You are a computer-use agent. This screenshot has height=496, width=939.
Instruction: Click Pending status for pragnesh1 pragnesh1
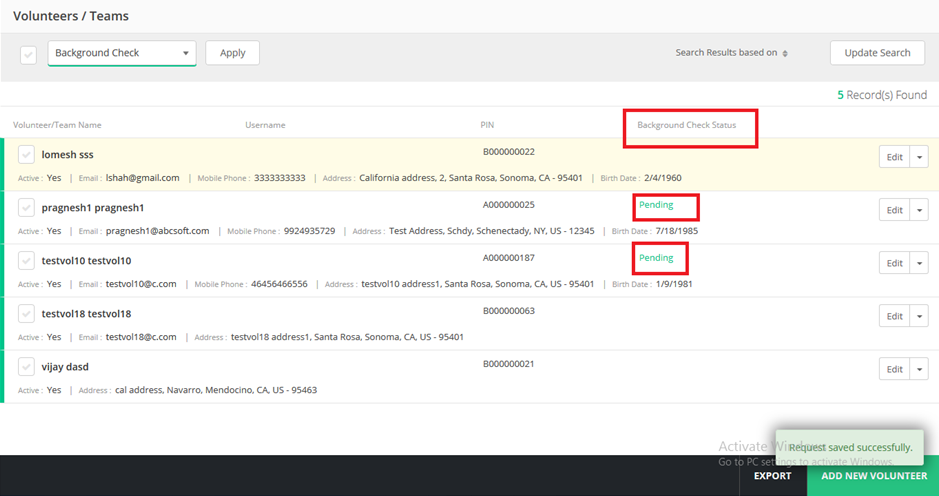tap(656, 205)
